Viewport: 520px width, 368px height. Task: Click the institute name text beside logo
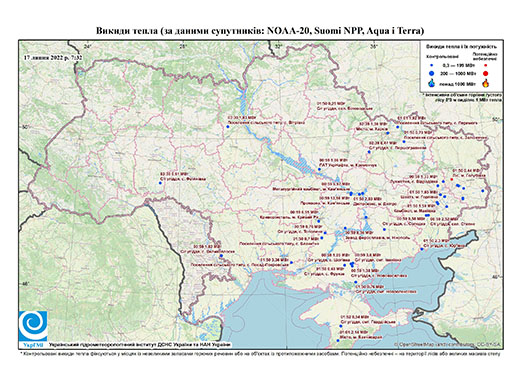pyautogui.click(x=140, y=344)
